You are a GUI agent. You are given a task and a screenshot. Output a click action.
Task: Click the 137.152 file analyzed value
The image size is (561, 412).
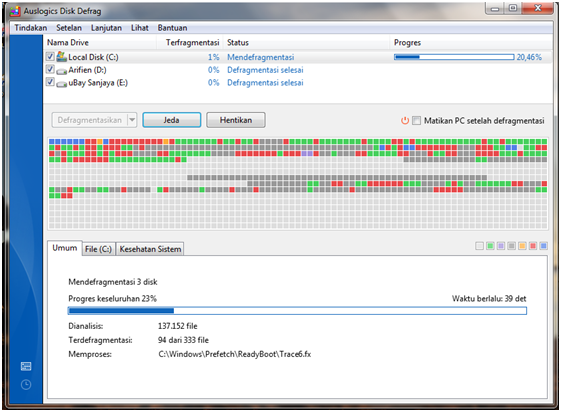click(x=178, y=326)
